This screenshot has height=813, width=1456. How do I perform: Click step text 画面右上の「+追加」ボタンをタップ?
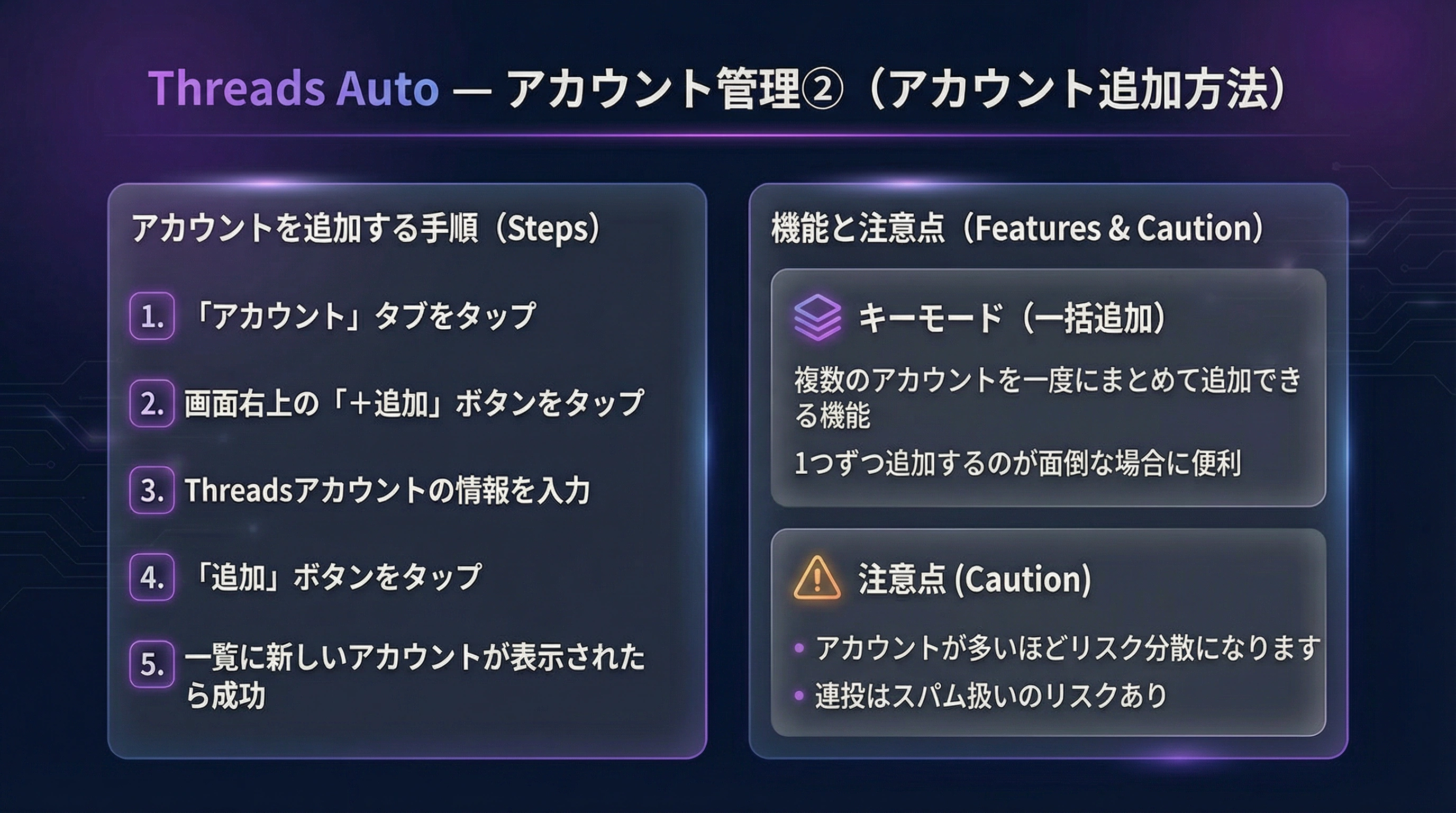pyautogui.click(x=414, y=403)
